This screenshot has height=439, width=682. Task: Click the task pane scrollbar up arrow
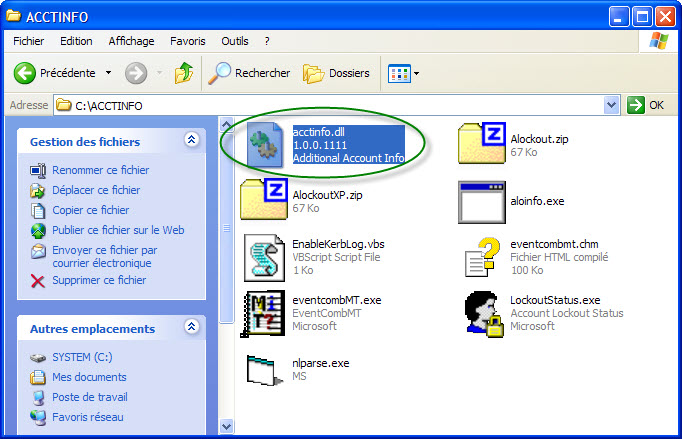[226, 125]
